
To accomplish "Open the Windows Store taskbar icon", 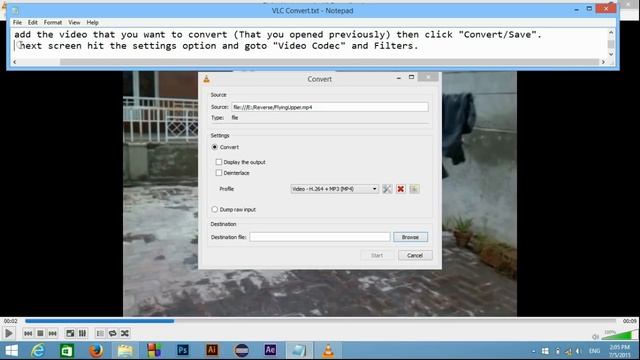I will coord(67,351).
